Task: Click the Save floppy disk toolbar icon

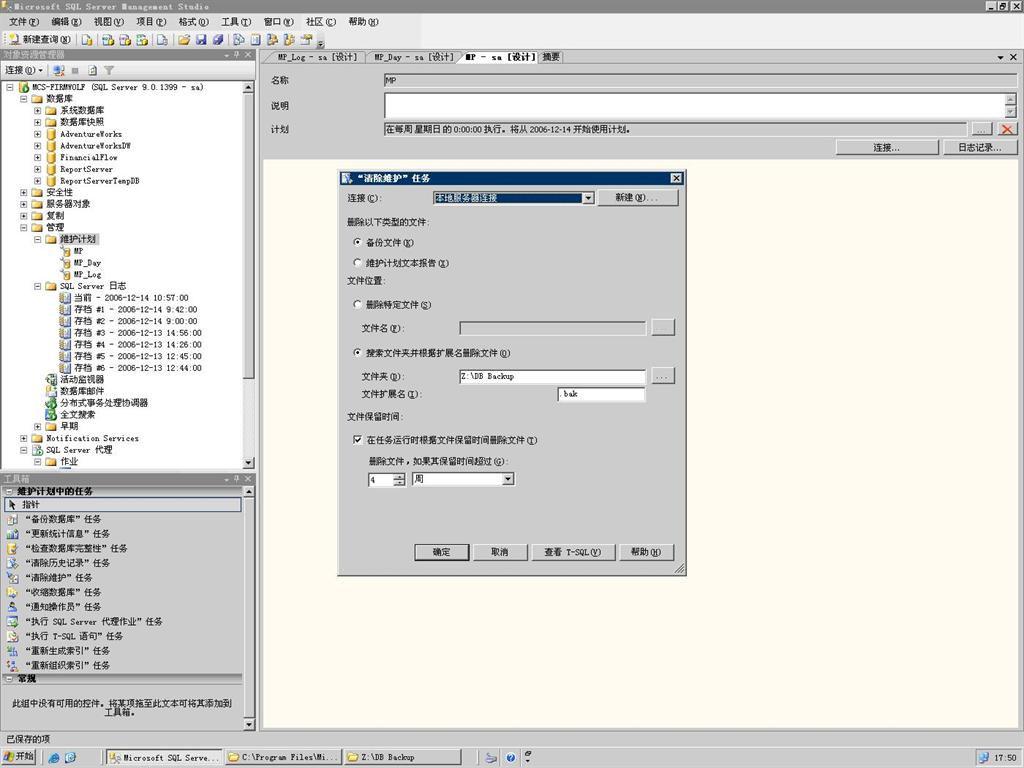Action: click(201, 40)
